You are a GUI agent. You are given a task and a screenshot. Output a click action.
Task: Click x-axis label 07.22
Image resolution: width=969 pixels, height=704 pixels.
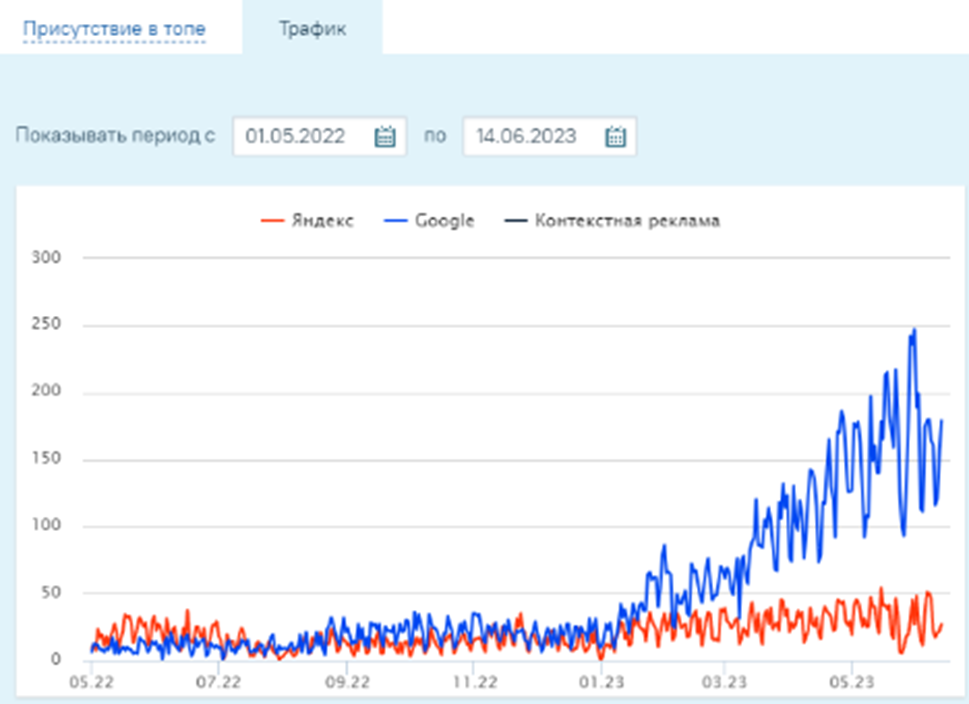tap(219, 682)
